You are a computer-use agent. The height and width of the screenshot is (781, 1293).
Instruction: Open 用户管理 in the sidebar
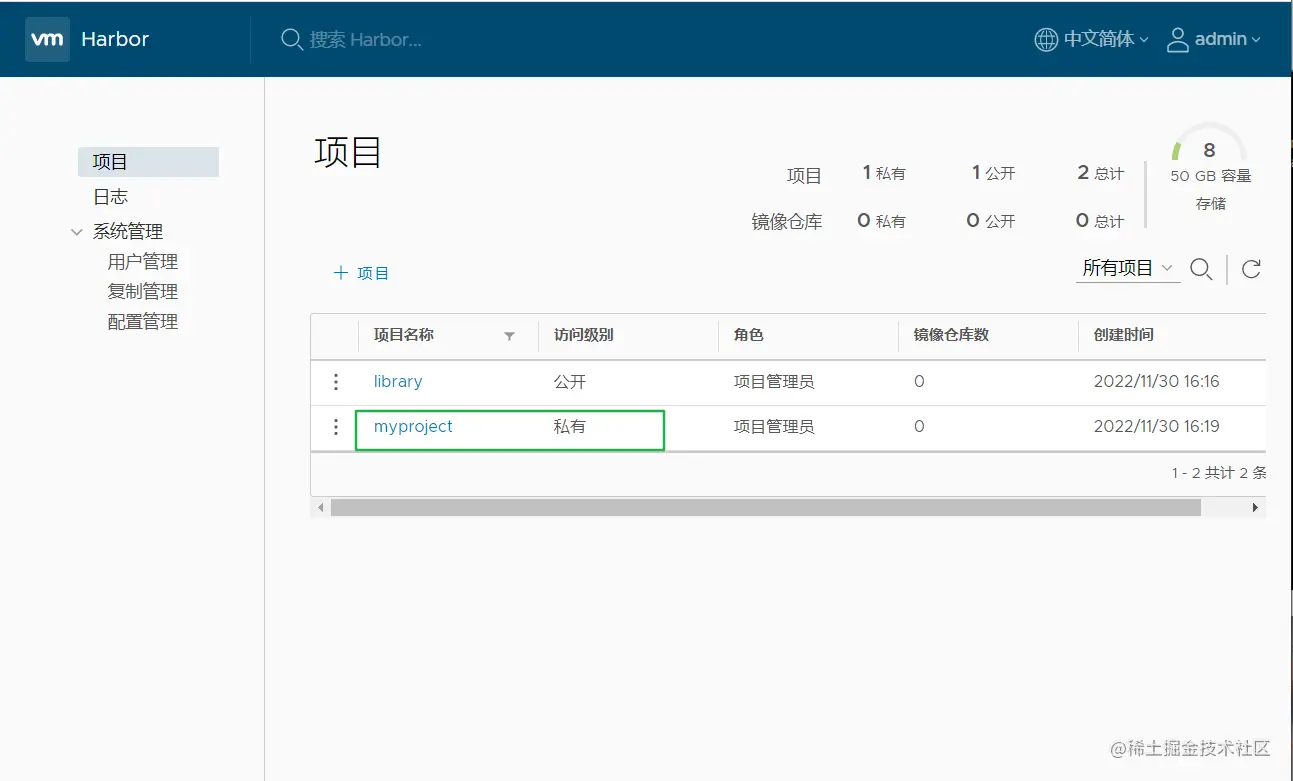click(143, 262)
